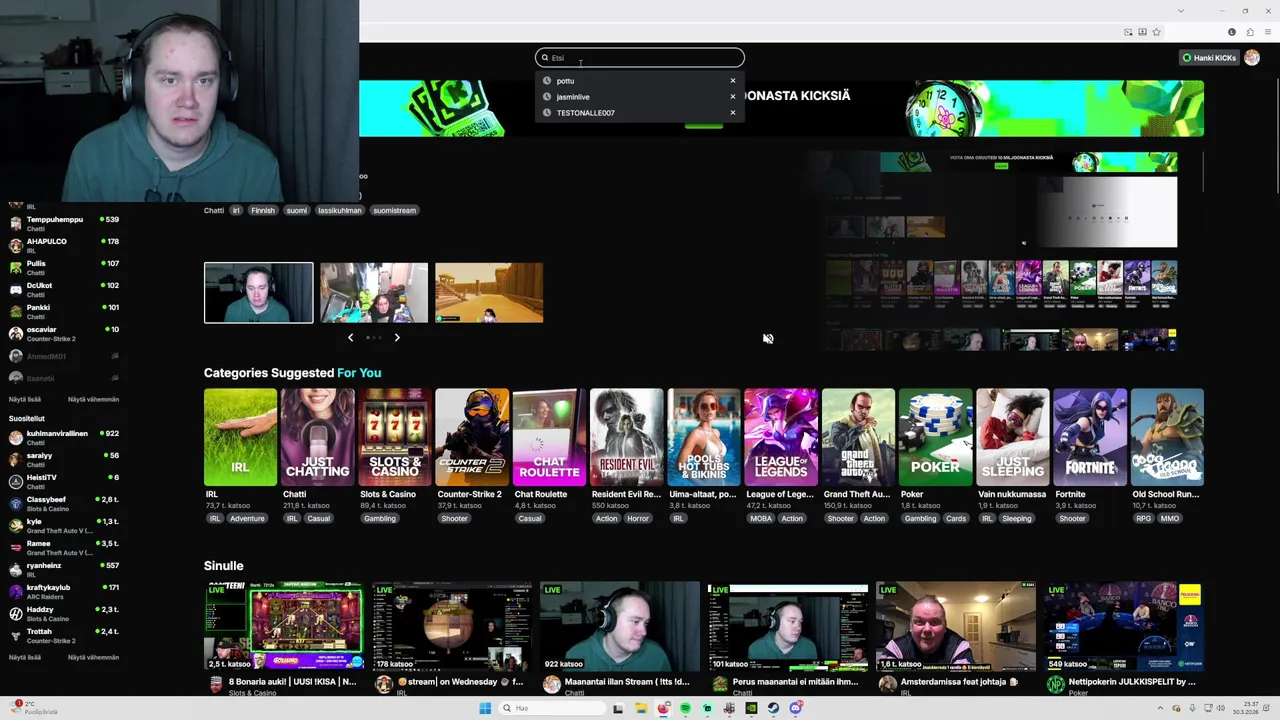Expand followed list with upper Näytä lisää
Viewport: 1280px width, 720px height.
[x=25, y=399]
